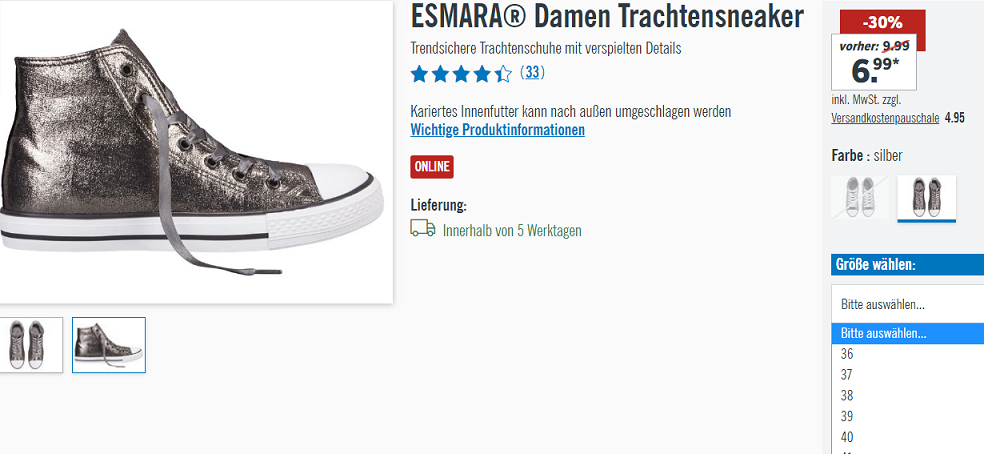
Task: Open the 33 reviews link
Action: 532,73
